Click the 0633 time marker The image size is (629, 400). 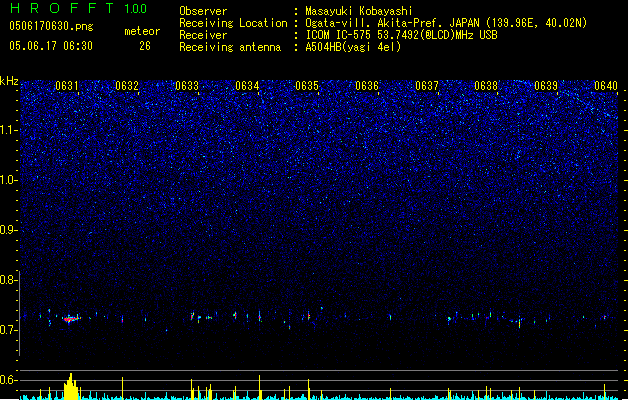click(x=187, y=86)
